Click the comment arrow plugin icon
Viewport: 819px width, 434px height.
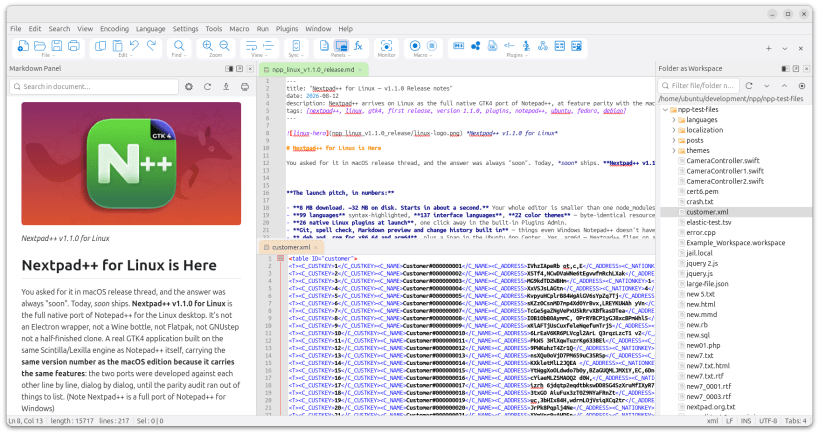[x=509, y=46]
